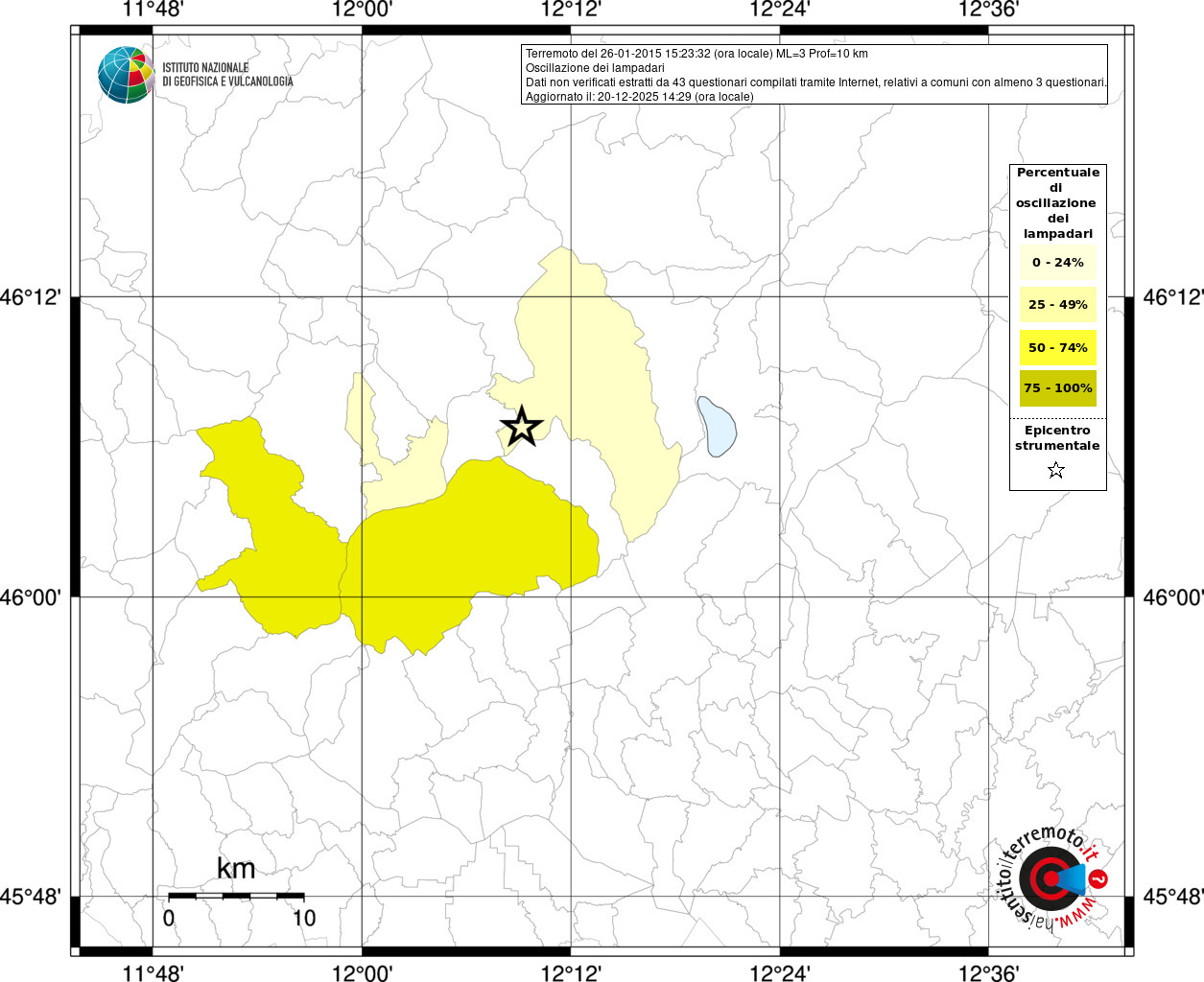Click the scale bar '10' label

click(304, 918)
